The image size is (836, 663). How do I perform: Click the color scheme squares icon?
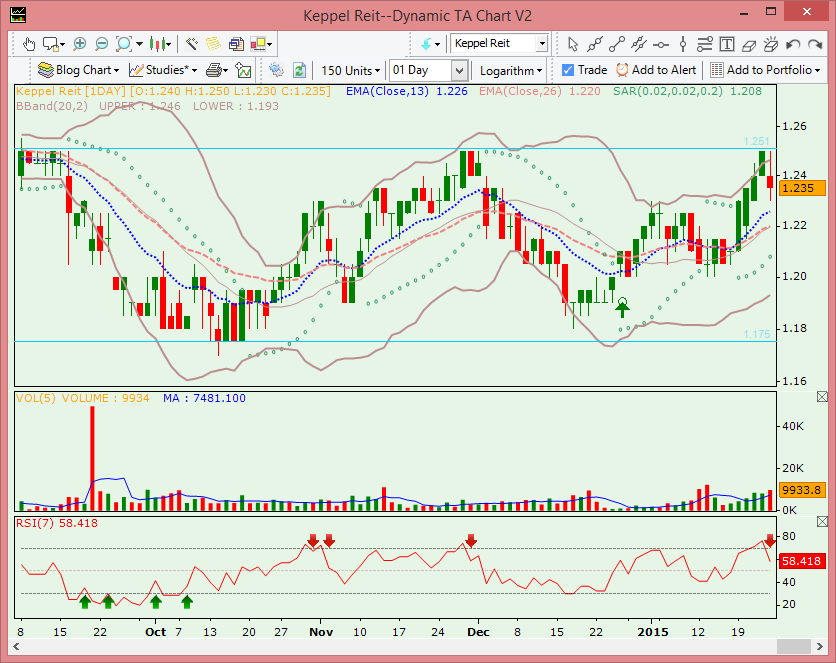258,44
